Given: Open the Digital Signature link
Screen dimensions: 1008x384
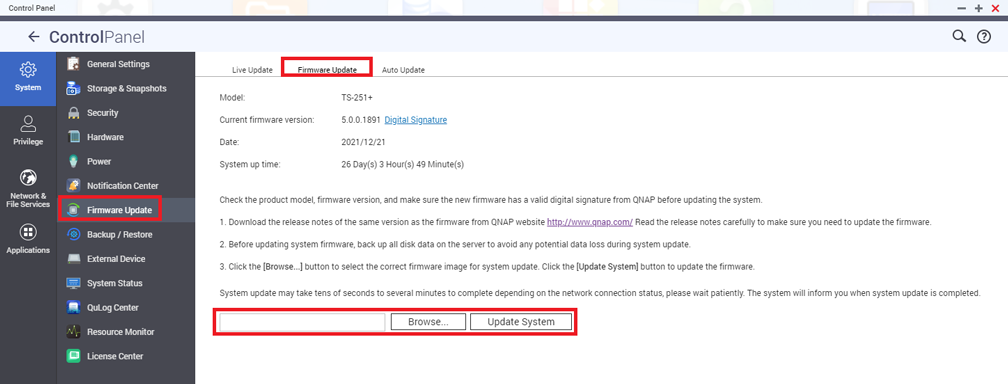Looking at the screenshot, I should [x=415, y=120].
